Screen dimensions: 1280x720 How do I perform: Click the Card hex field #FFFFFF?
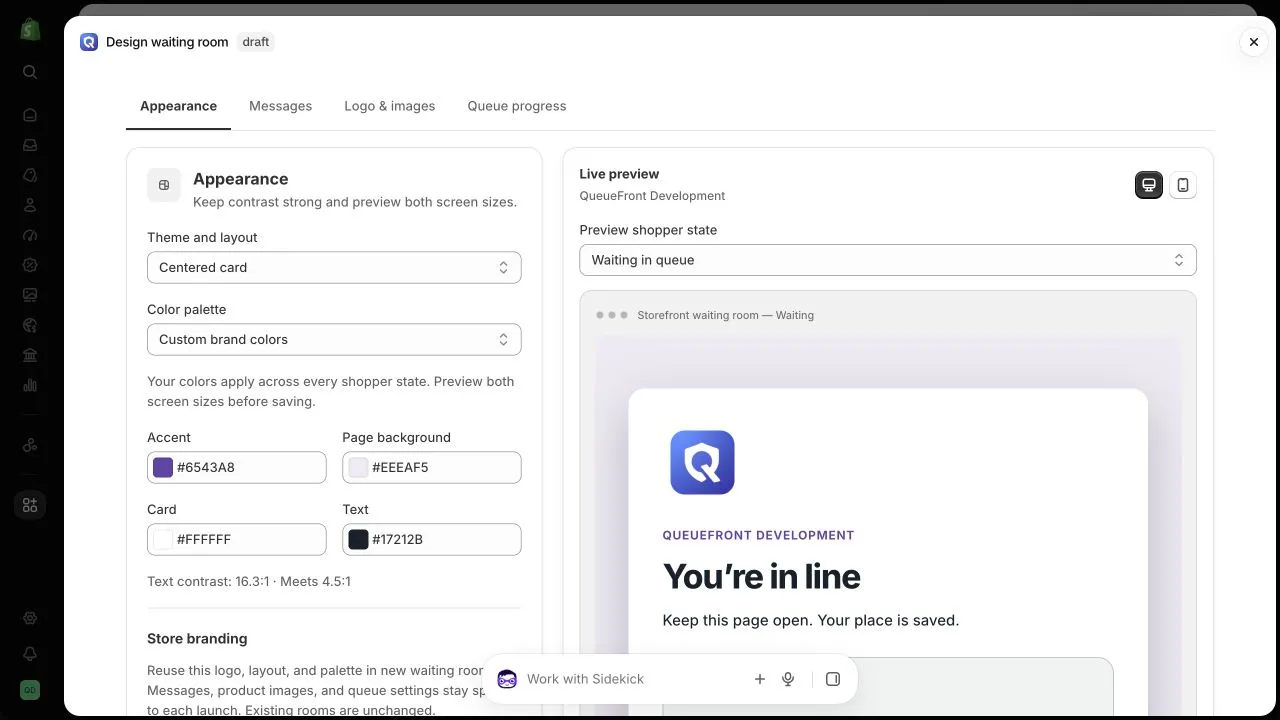237,539
